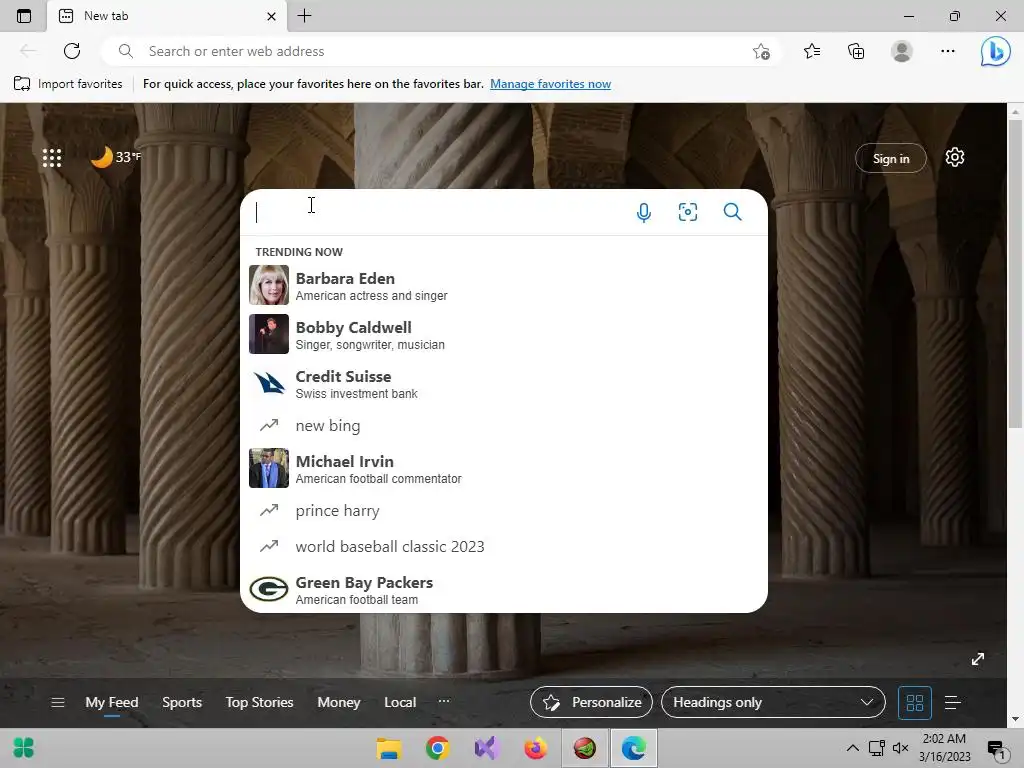Select world baseball classic 2023 suggestion
The width and height of the screenshot is (1024, 768).
(504, 547)
